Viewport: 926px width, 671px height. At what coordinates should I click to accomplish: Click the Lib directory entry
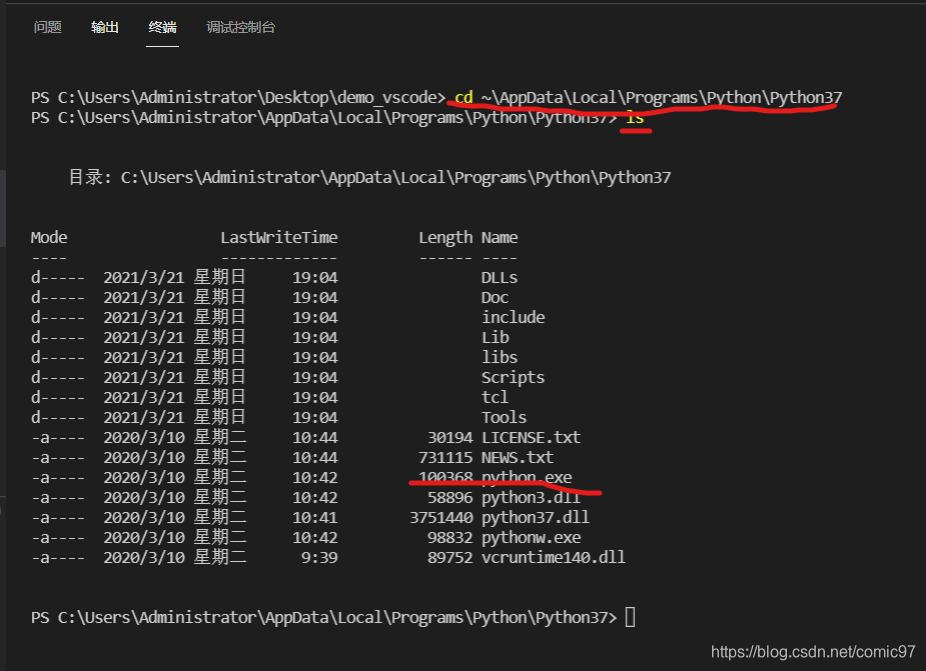point(495,338)
